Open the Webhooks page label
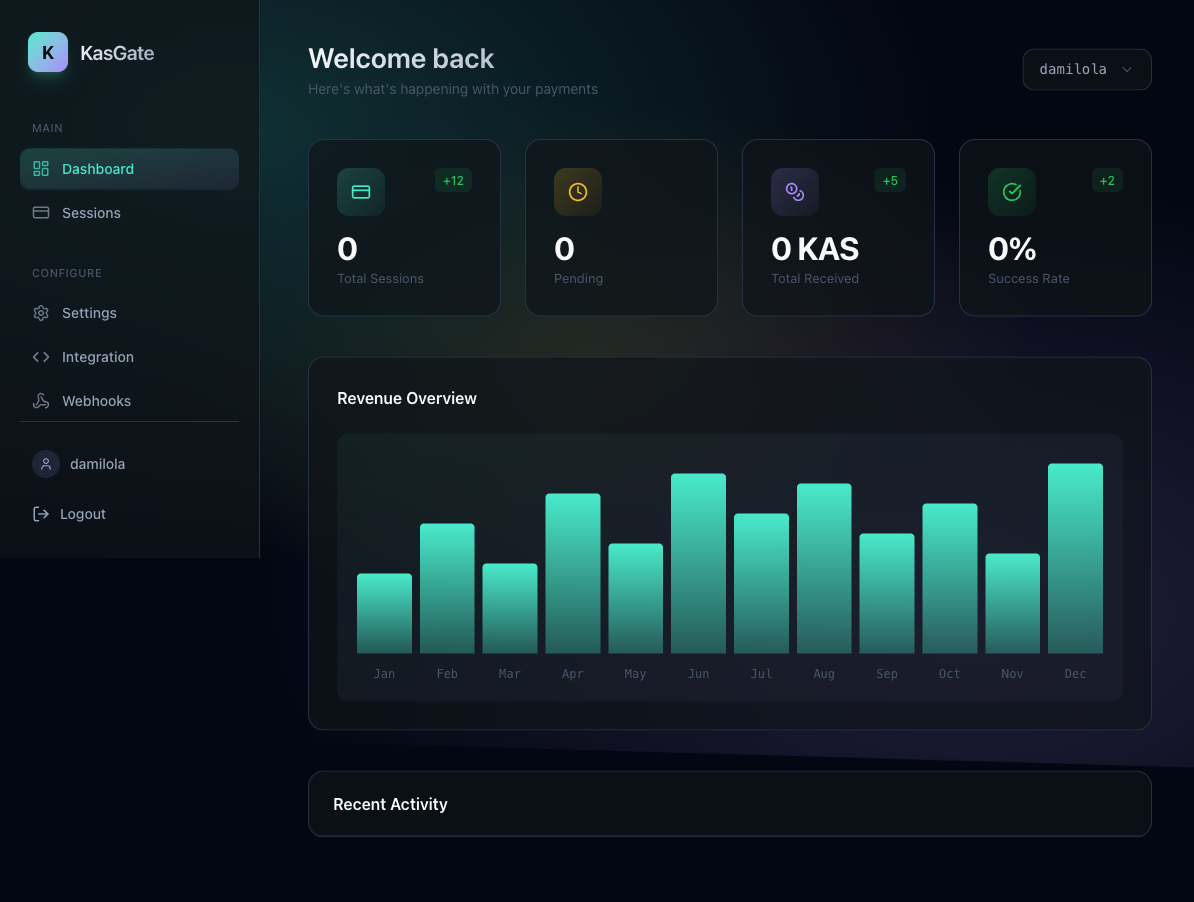The height and width of the screenshot is (902, 1194). coord(97,401)
